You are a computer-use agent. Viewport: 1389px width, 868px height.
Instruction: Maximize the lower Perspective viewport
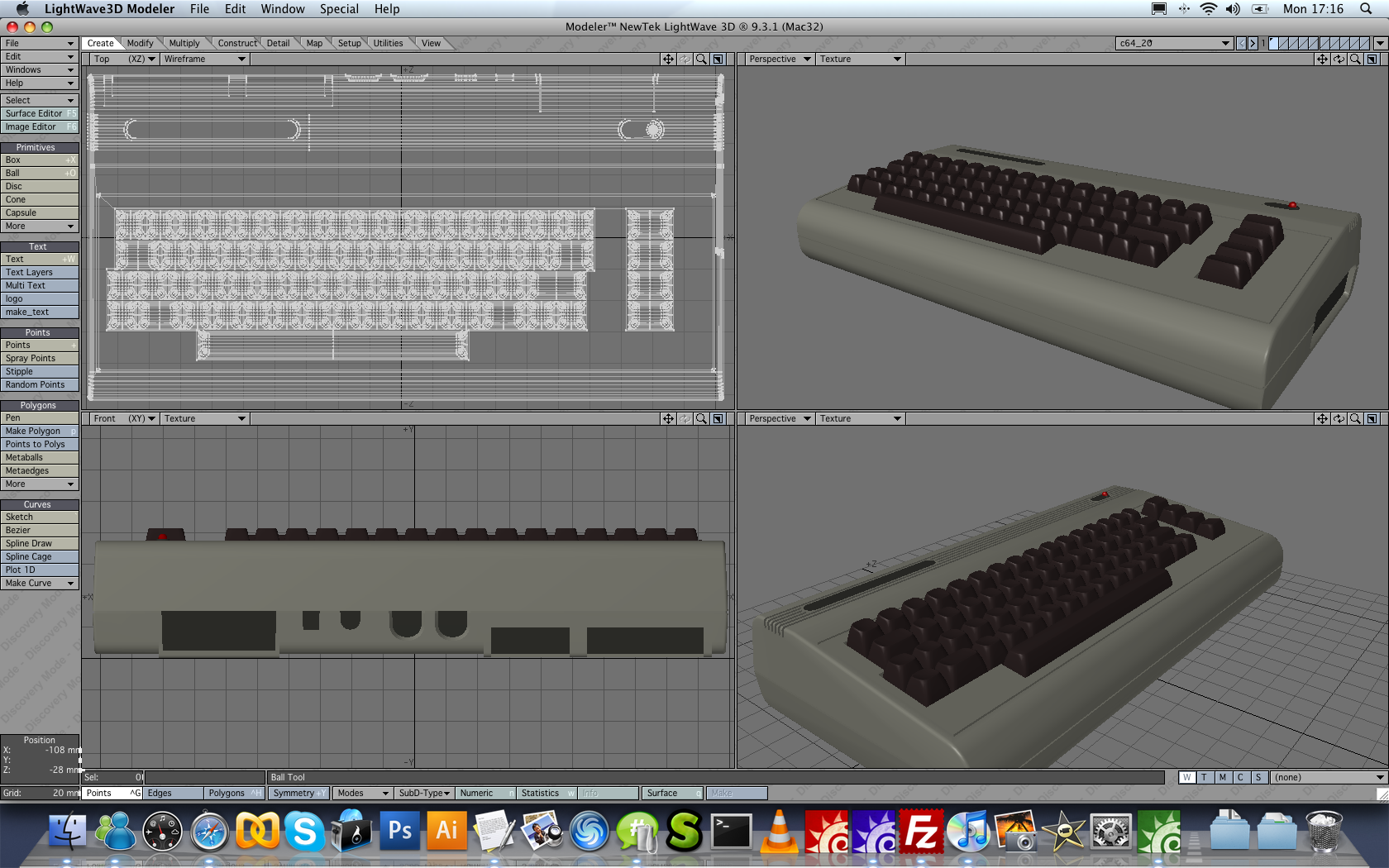1372,418
